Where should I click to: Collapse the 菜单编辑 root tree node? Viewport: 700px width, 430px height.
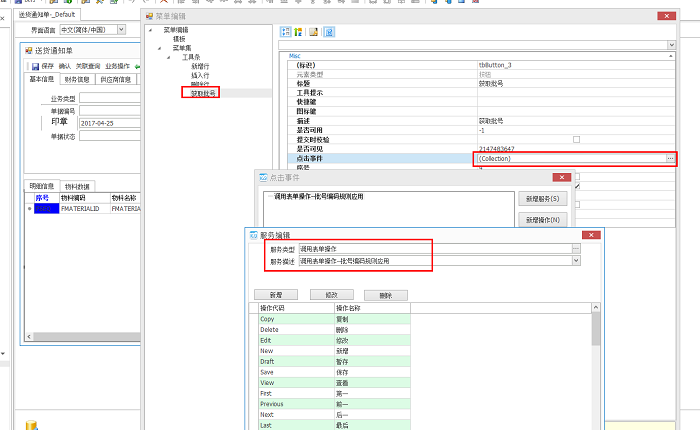(x=150, y=30)
